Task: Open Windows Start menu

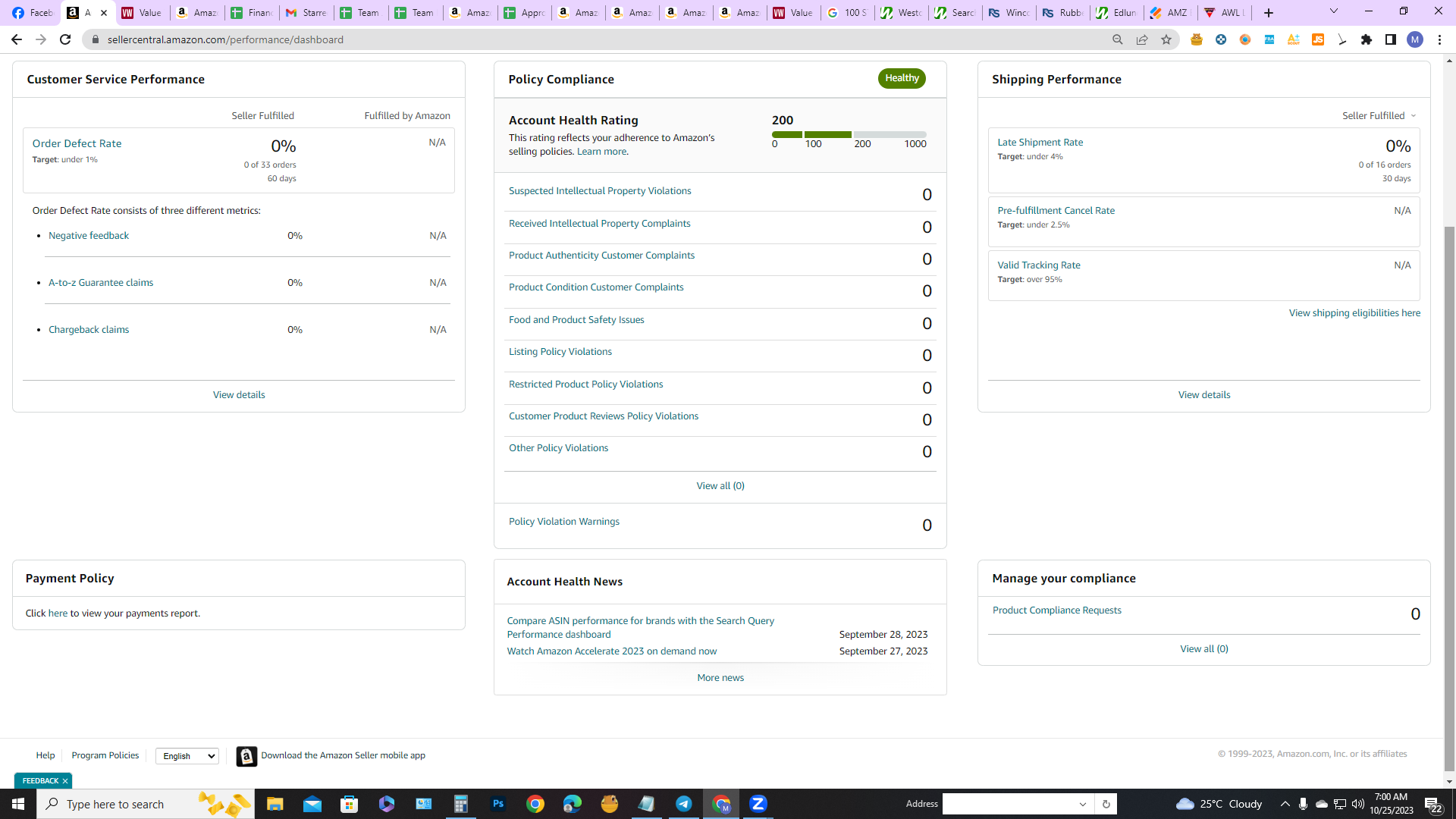Action: [x=18, y=804]
